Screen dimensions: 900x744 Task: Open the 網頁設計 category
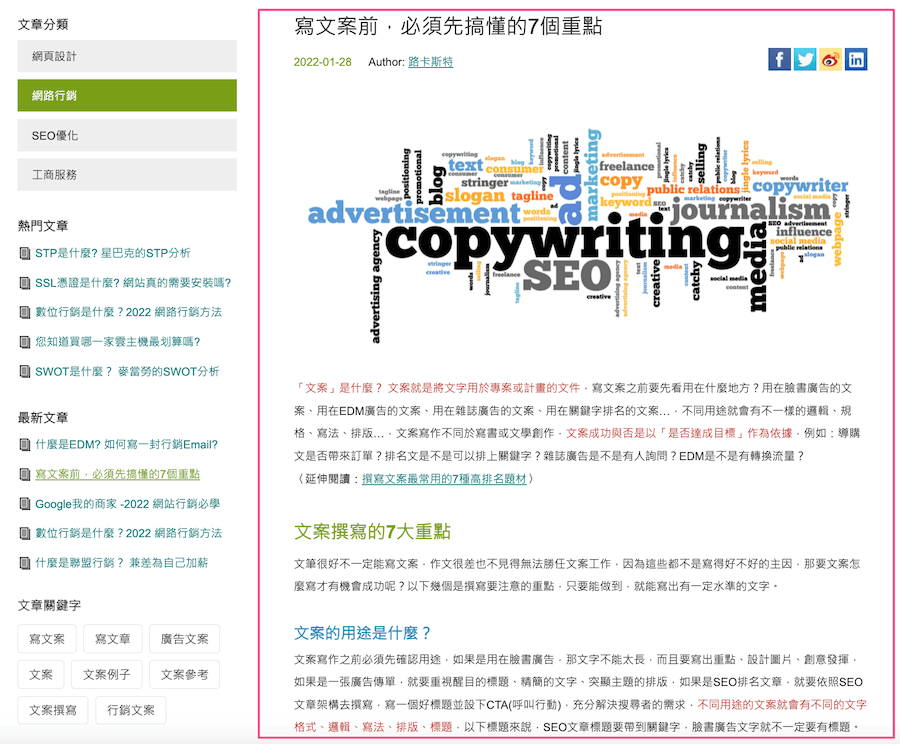click(x=127, y=56)
